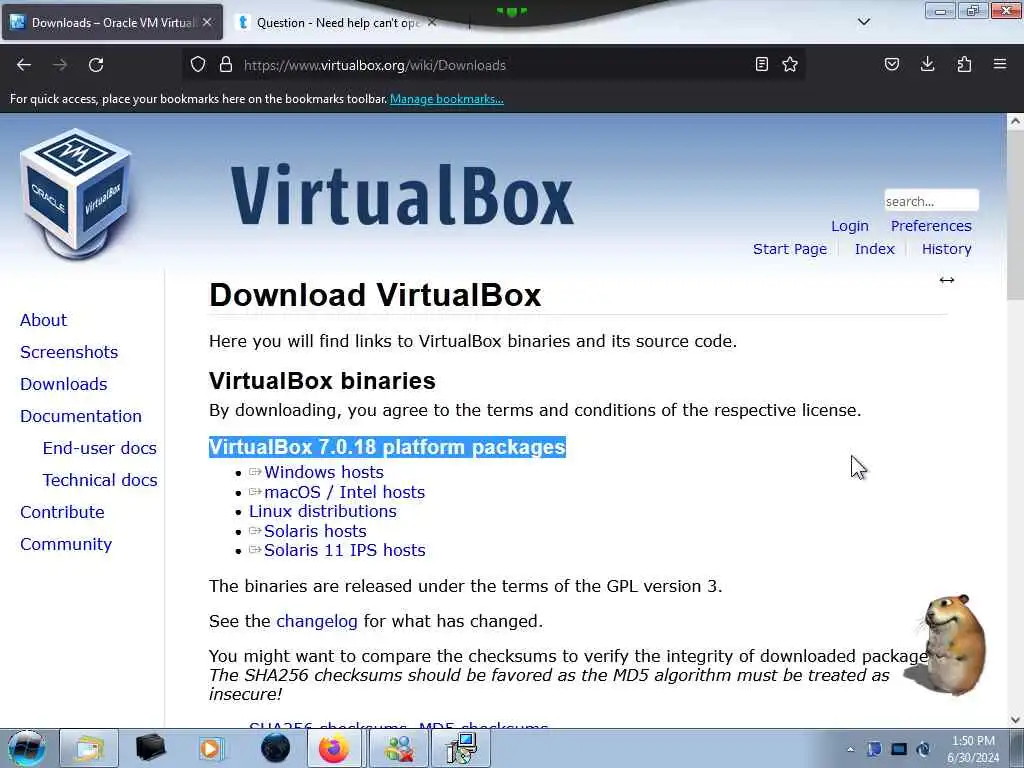
Task: Go back using the browser back arrow
Action: (x=24, y=65)
